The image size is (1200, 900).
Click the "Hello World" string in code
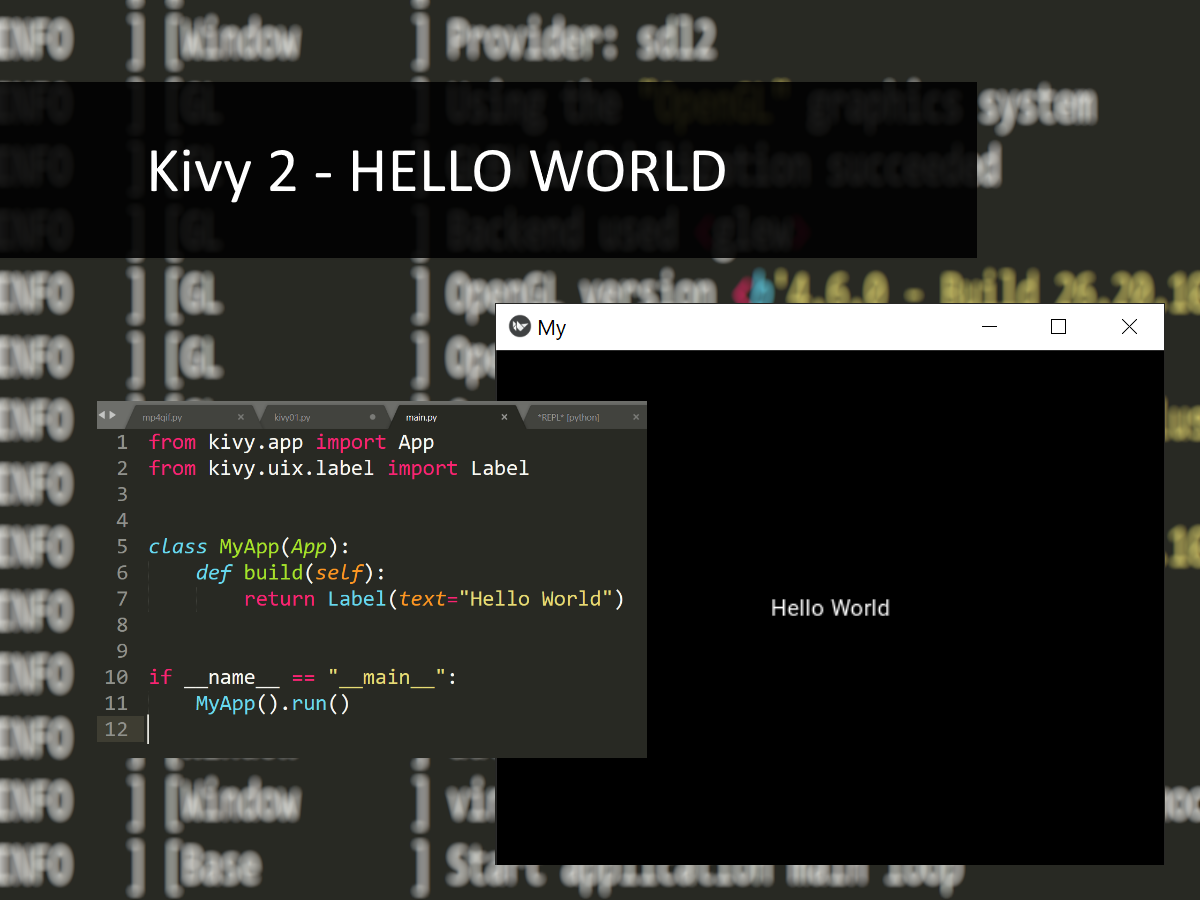(x=535, y=598)
